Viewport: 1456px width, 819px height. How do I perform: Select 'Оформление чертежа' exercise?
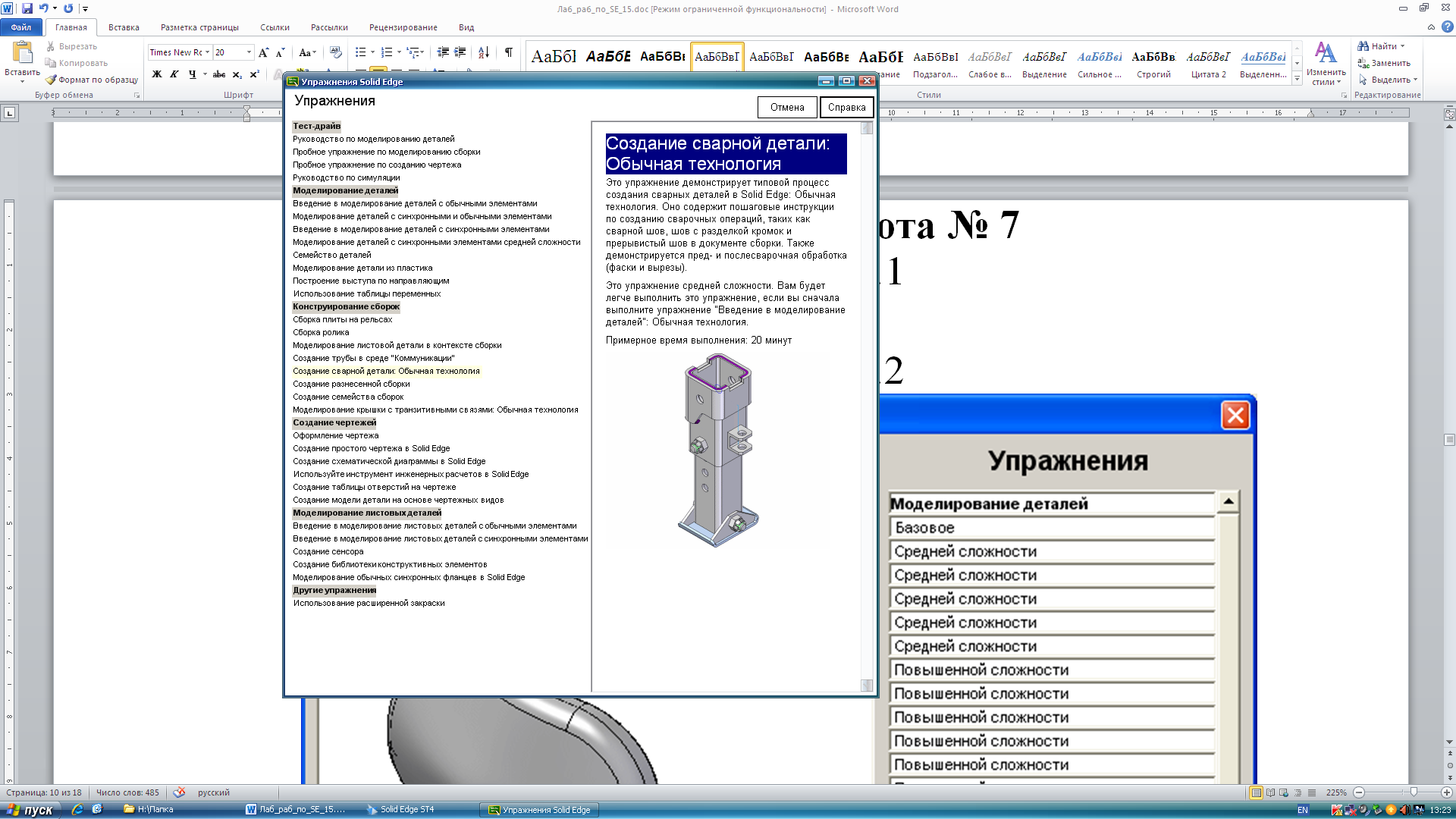(335, 435)
